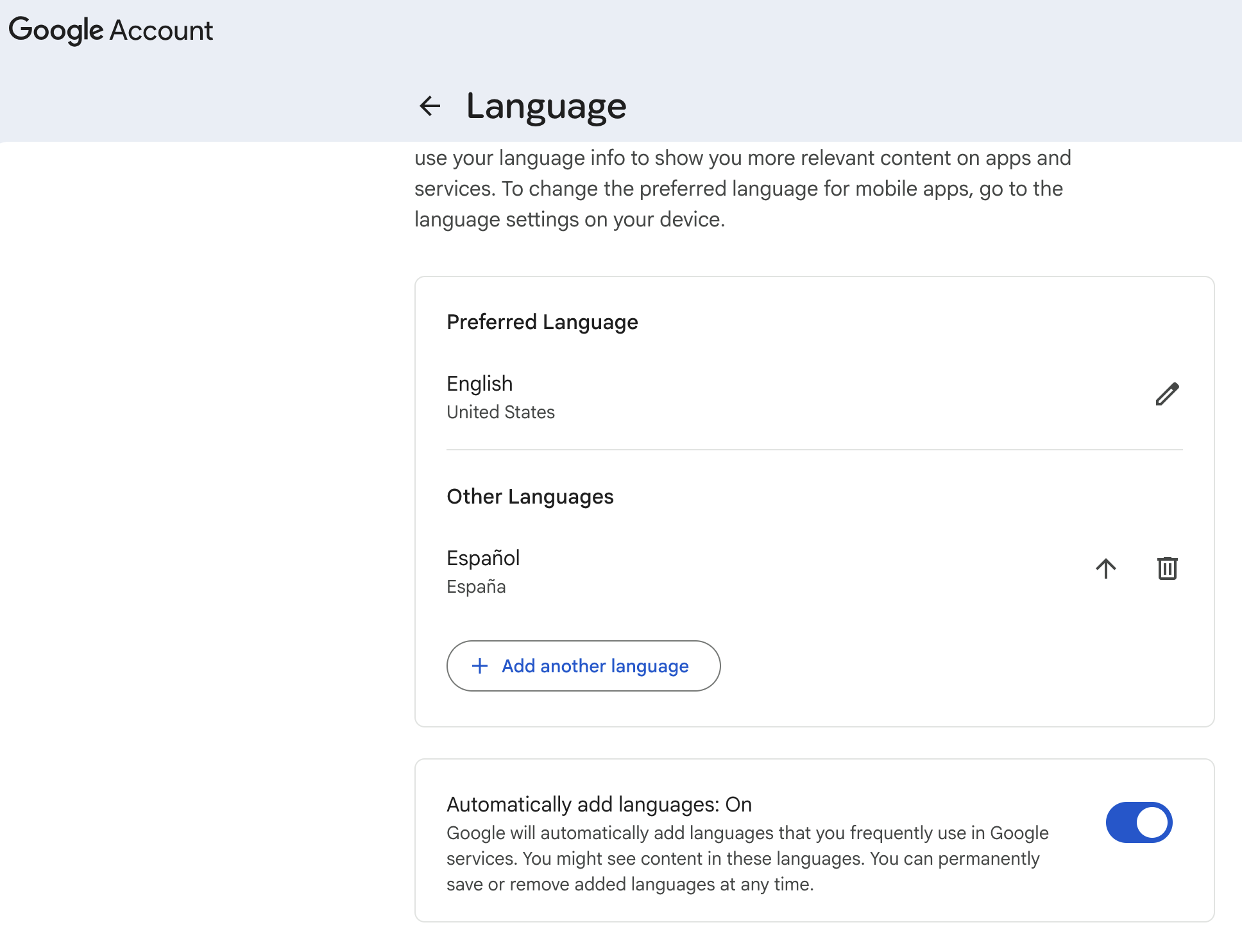Turn off Automatically add languages toggle
1242x952 pixels.
pos(1139,822)
